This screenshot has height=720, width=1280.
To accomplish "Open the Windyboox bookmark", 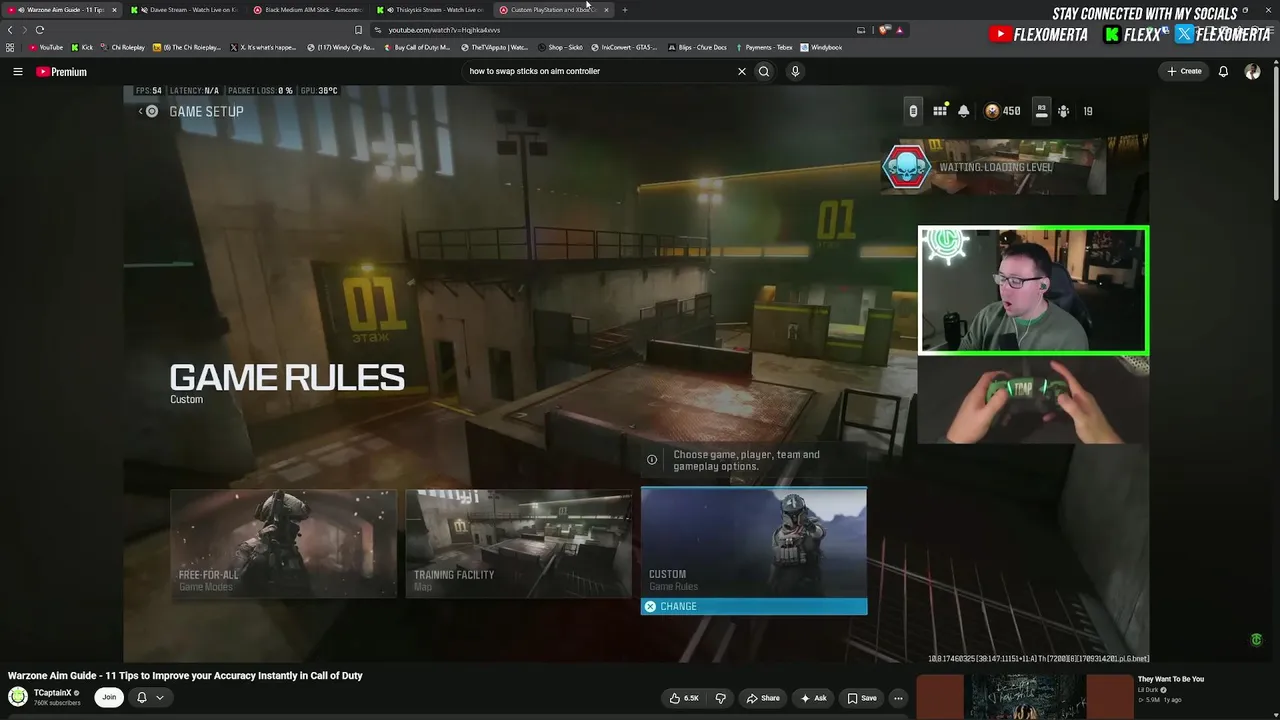I will coord(821,48).
